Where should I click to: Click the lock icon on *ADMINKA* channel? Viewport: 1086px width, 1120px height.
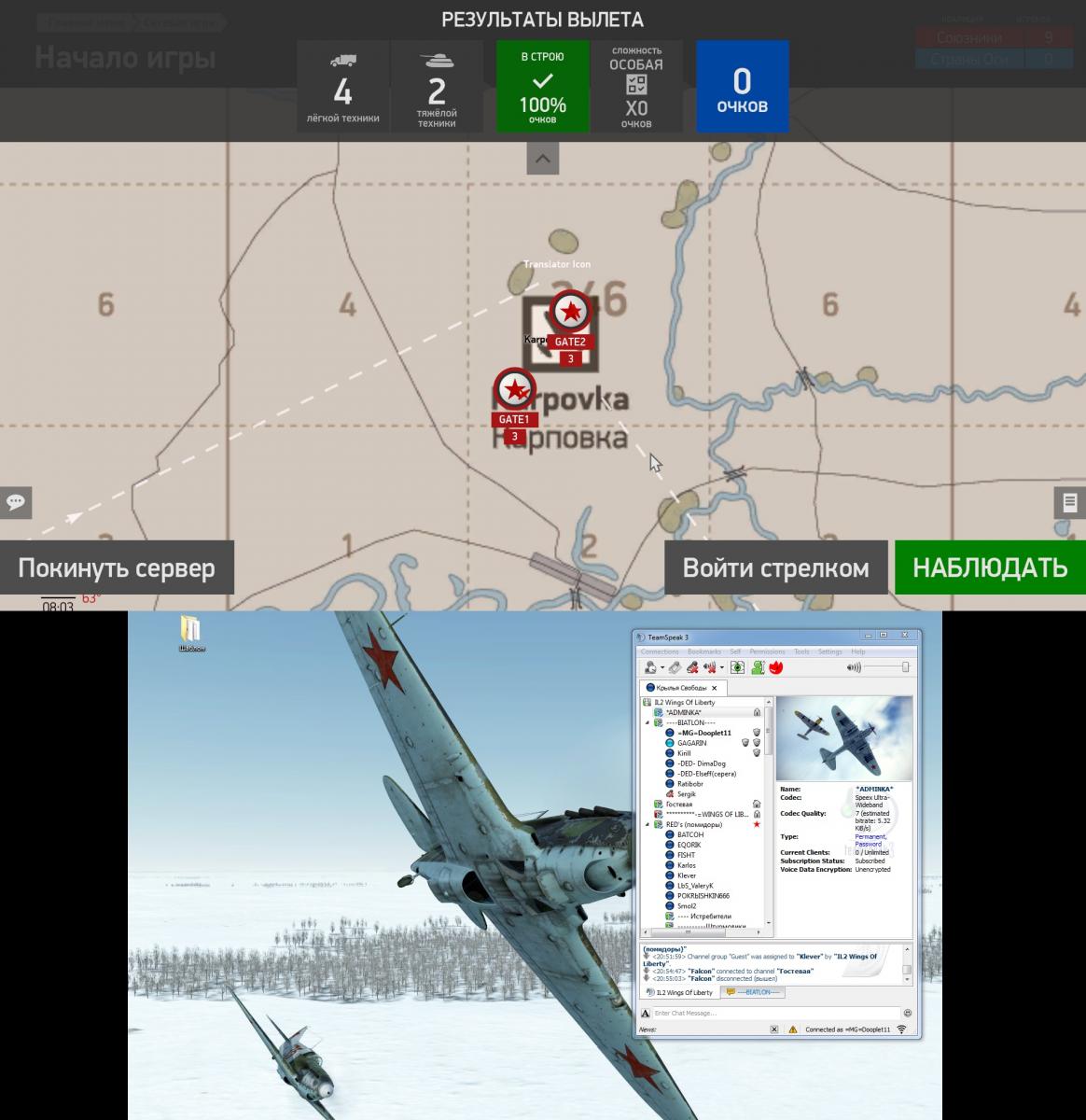click(757, 712)
